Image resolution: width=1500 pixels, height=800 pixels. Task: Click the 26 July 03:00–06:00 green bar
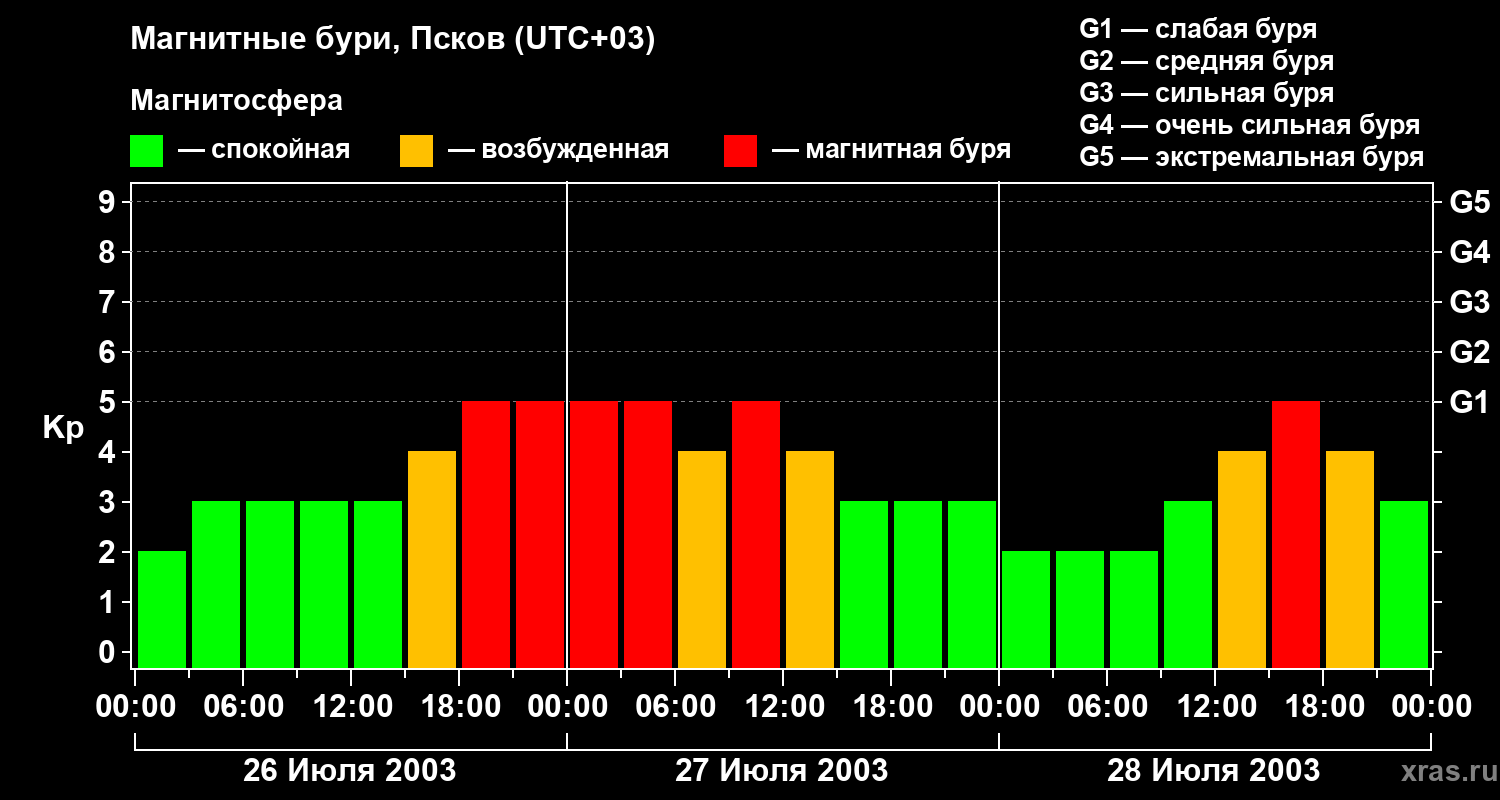tap(216, 584)
